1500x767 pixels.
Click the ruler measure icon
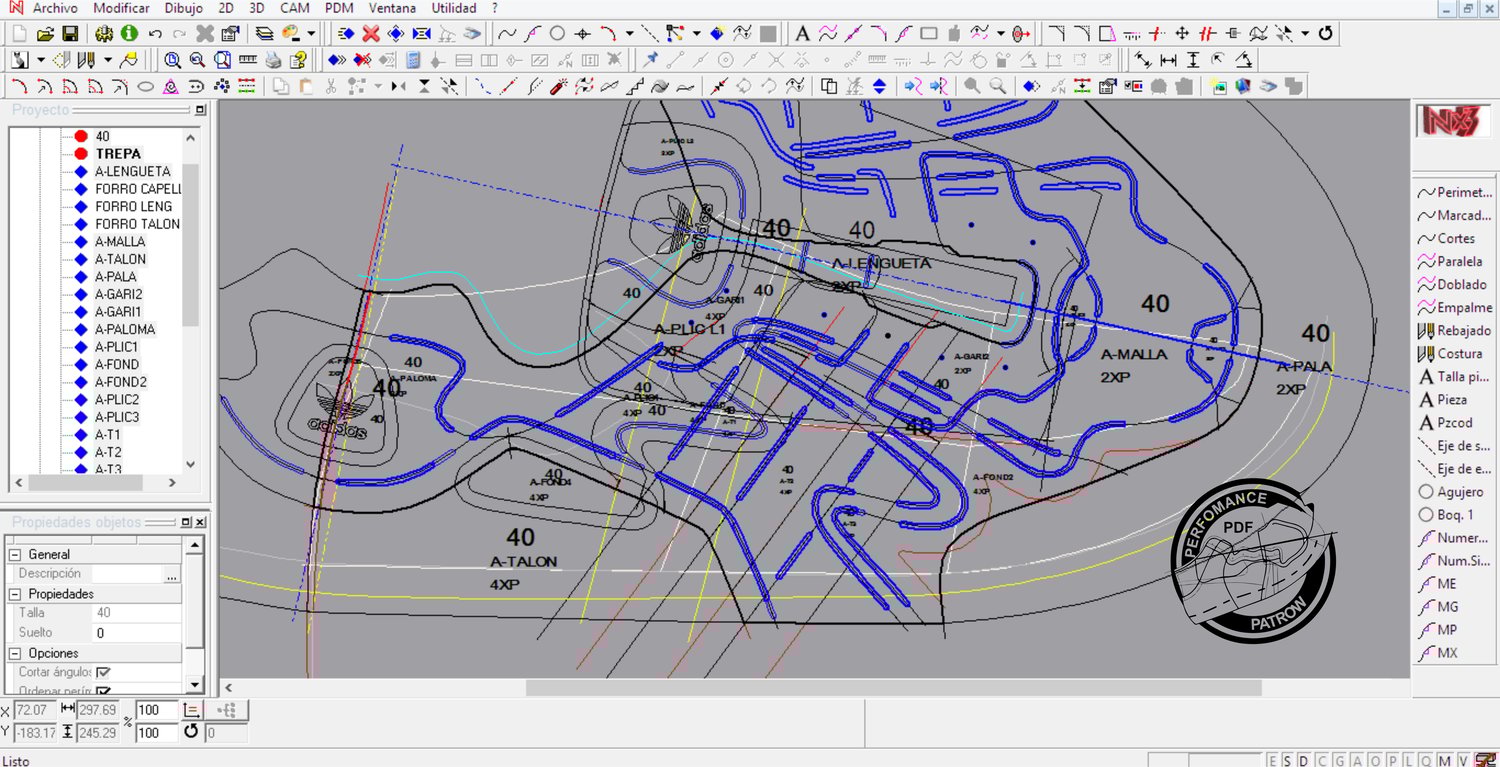point(247,60)
